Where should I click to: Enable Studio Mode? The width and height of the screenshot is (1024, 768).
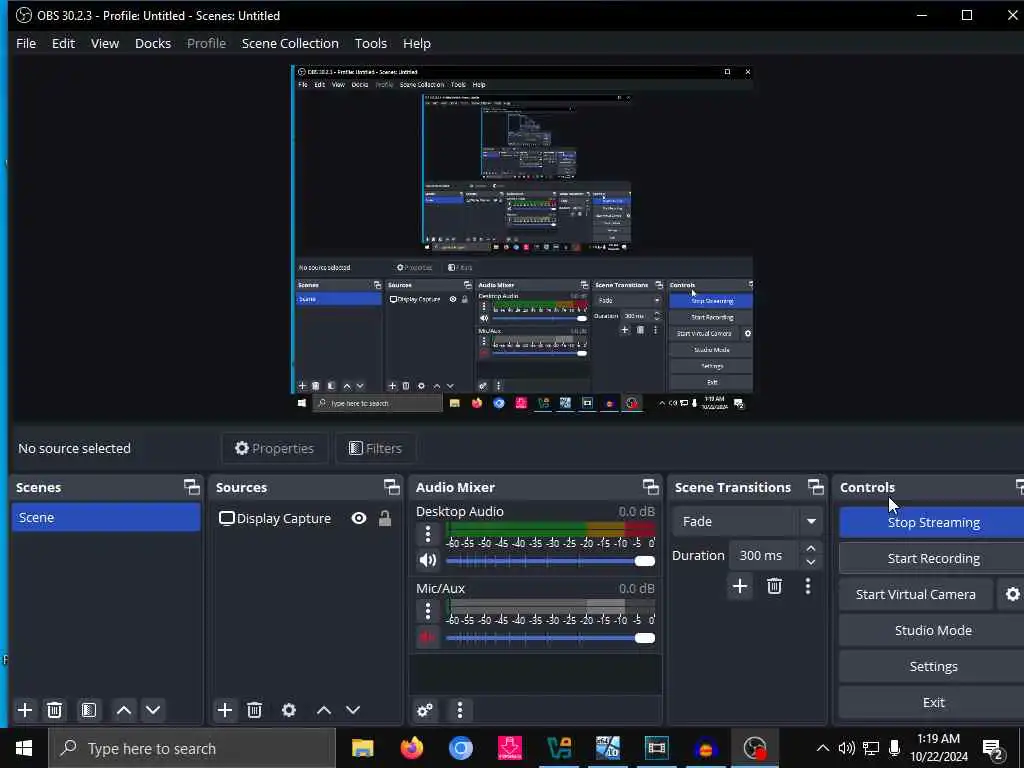click(933, 630)
